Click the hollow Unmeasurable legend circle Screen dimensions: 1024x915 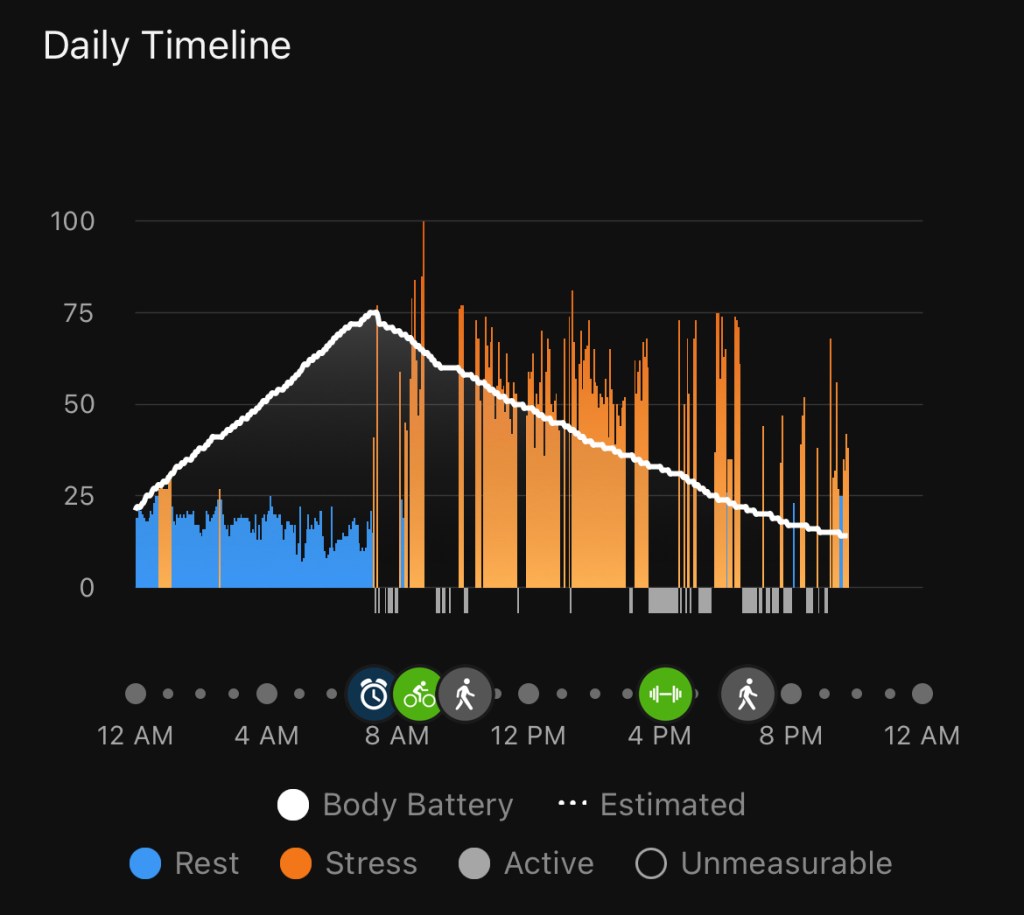coord(651,864)
